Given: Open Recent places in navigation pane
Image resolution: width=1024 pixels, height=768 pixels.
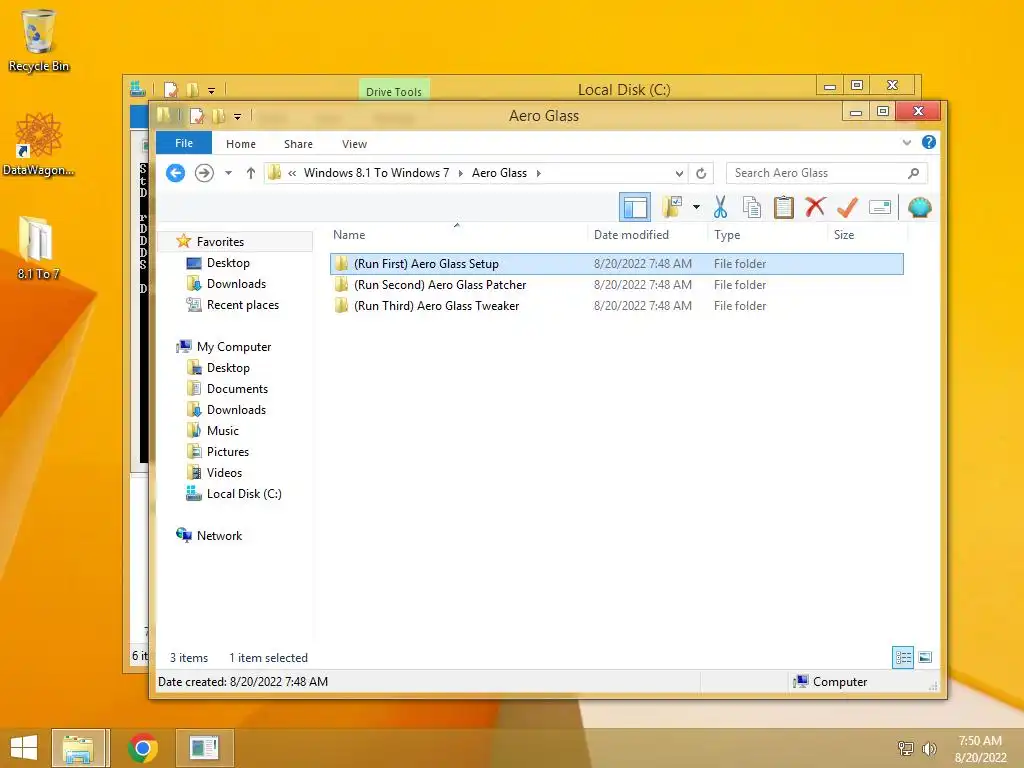Looking at the screenshot, I should pyautogui.click(x=243, y=305).
